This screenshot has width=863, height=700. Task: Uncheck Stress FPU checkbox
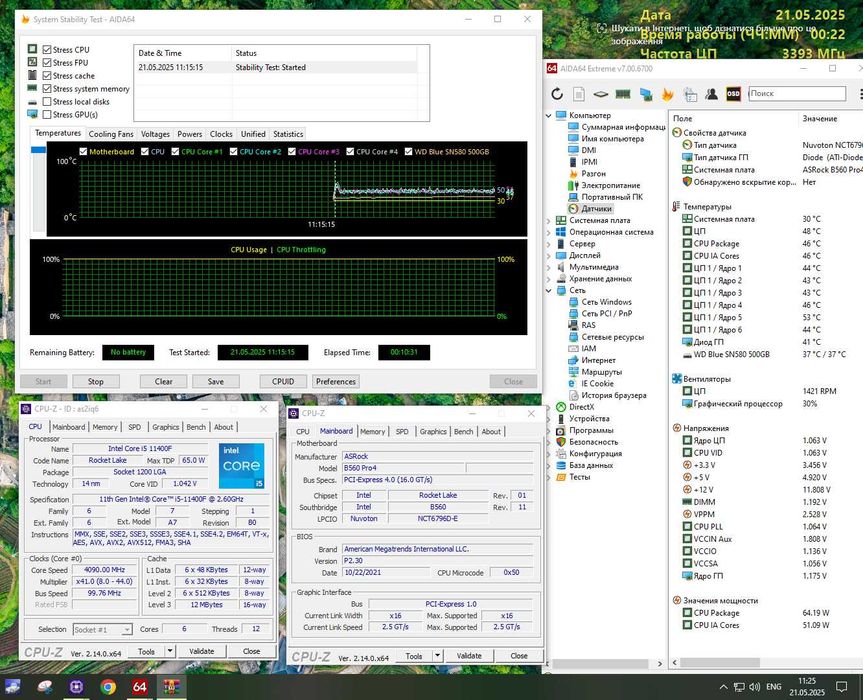(x=47, y=63)
